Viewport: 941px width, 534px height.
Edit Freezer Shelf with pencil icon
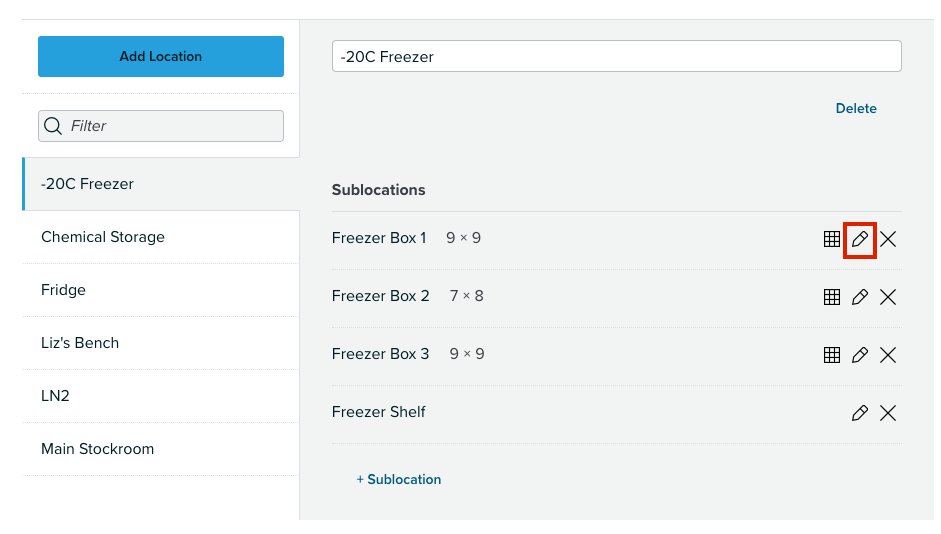(859, 413)
